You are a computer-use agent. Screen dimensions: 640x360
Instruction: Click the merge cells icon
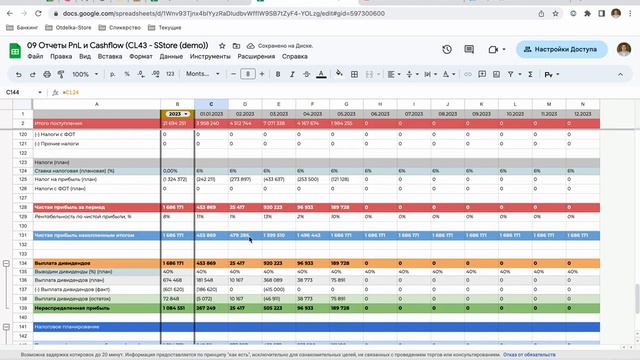(369, 74)
